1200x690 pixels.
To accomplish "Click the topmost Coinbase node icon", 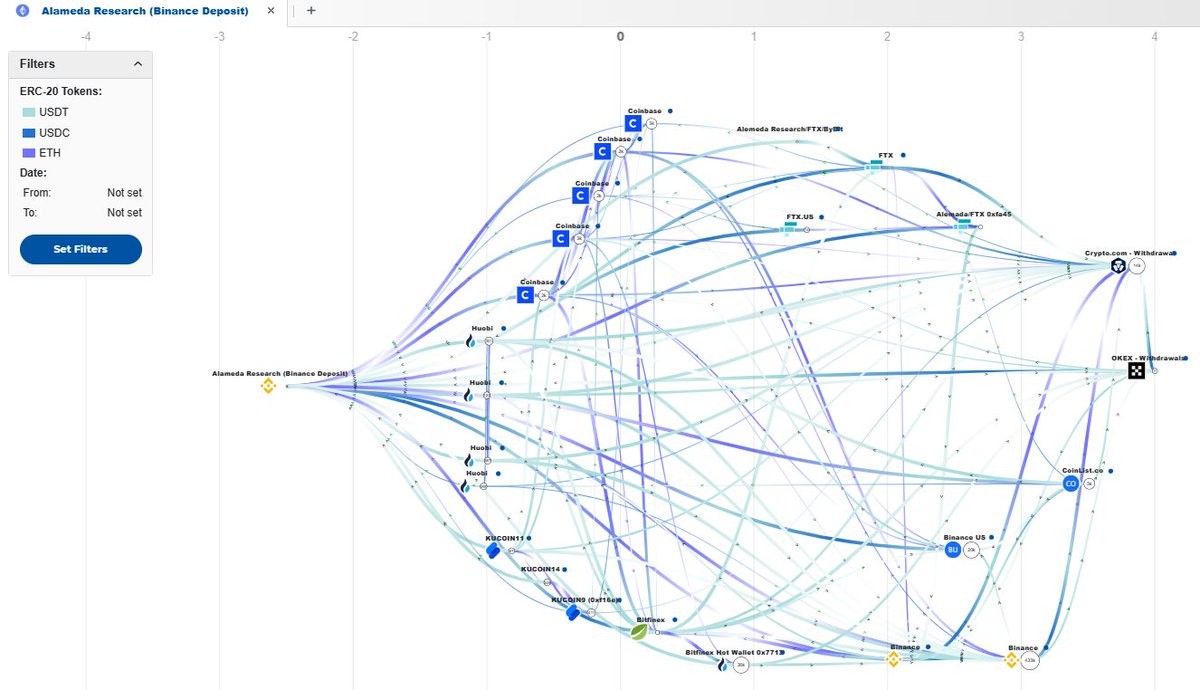I will (632, 123).
